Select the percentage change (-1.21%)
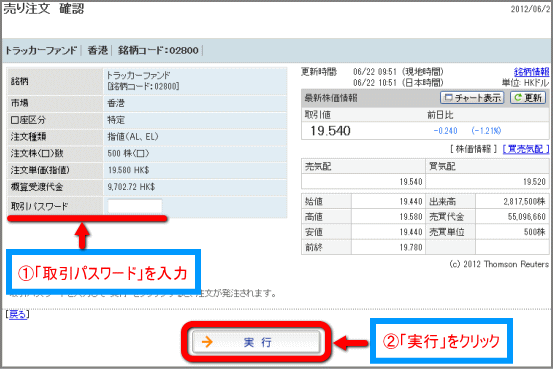553x369 pixels. click(486, 131)
